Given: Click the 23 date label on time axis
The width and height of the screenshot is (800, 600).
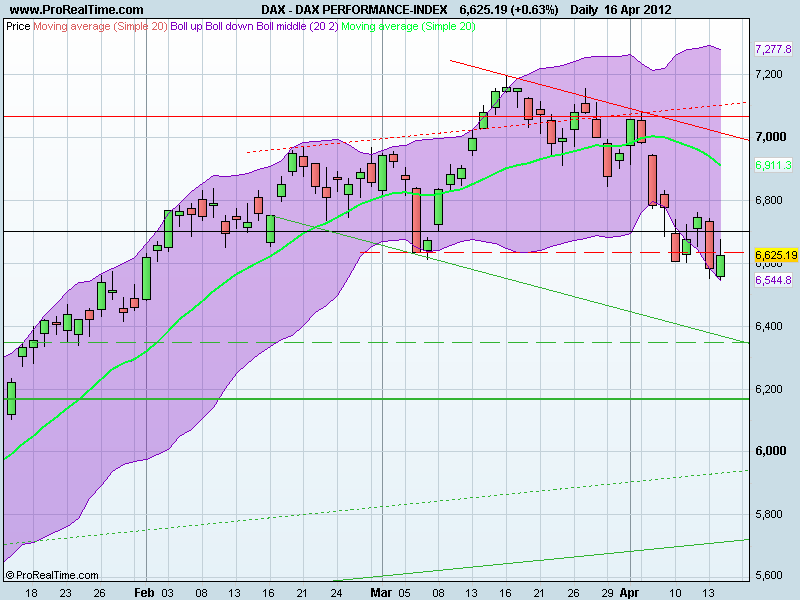Looking at the screenshot, I should [65, 593].
